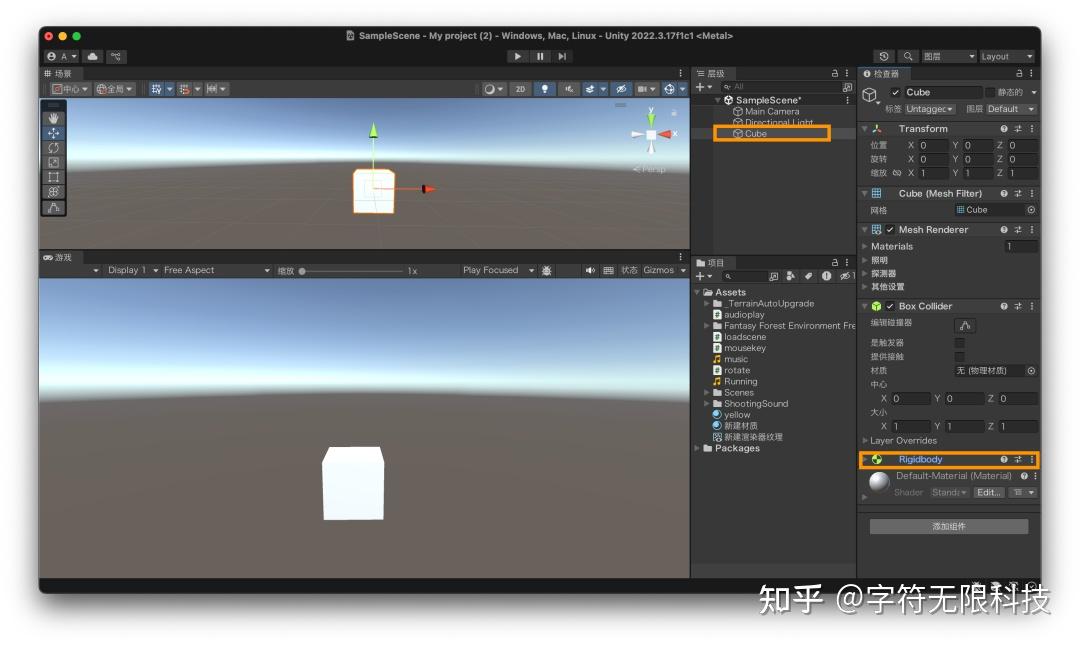The height and width of the screenshot is (645, 1080).
Task: Open the Free Aspect dropdown
Action: click(216, 270)
